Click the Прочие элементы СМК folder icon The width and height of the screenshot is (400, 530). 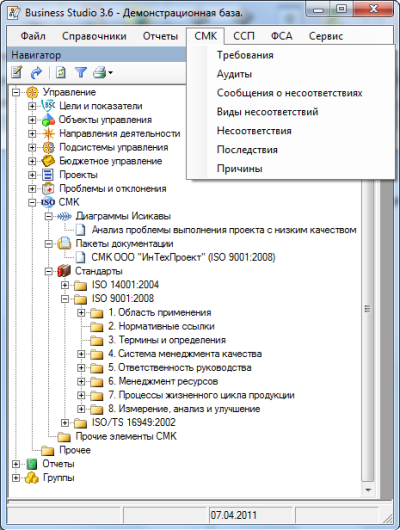64,437
